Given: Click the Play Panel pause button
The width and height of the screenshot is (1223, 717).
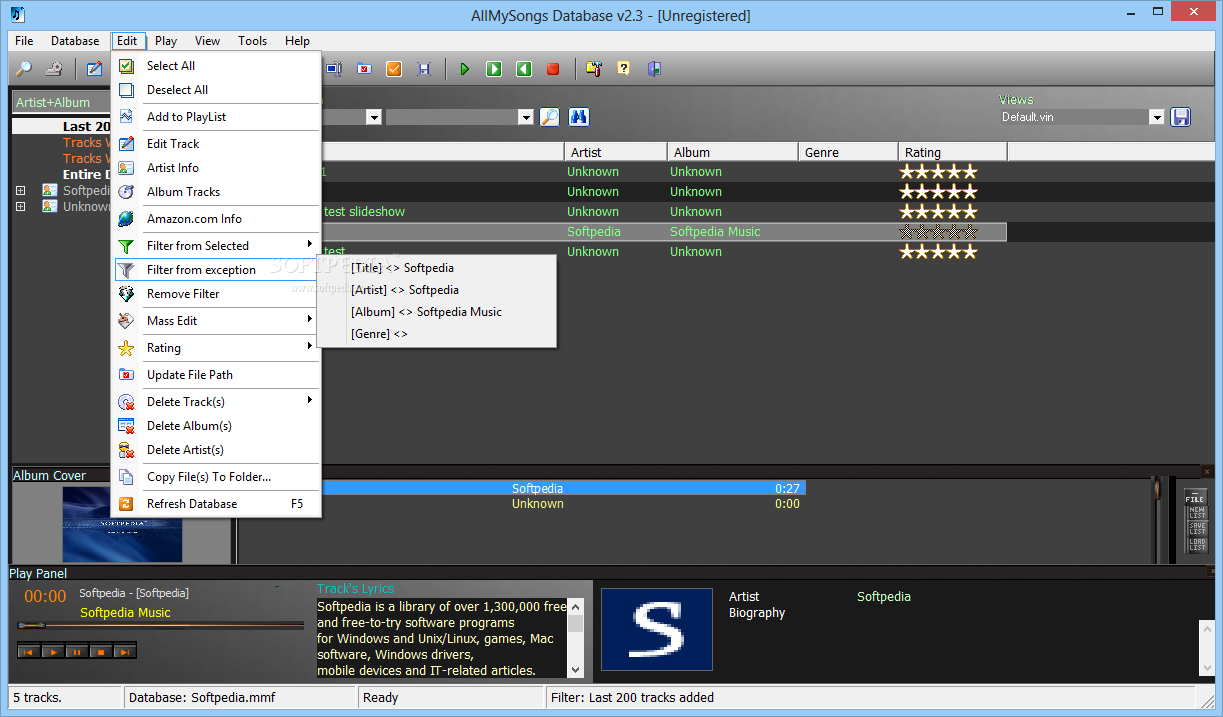Looking at the screenshot, I should [77, 651].
